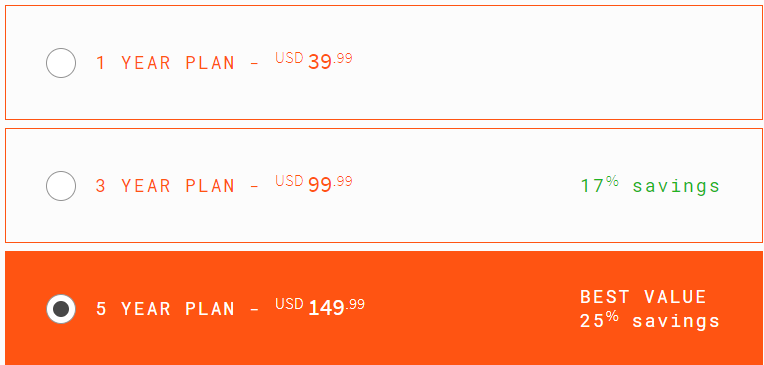This screenshot has width=764, height=365.
Task: Click the green '17% savings' text
Action: coord(650,186)
